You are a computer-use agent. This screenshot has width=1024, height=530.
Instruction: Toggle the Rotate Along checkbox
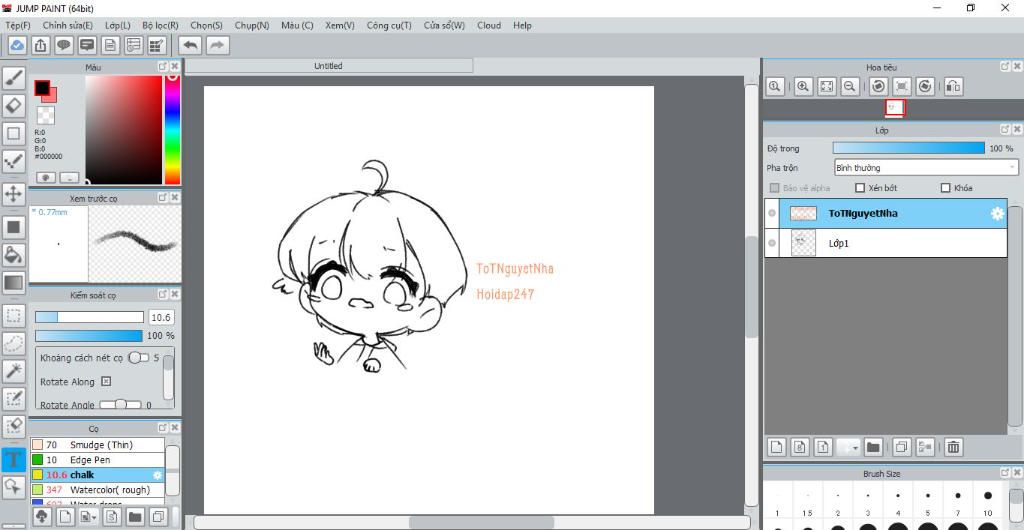106,381
